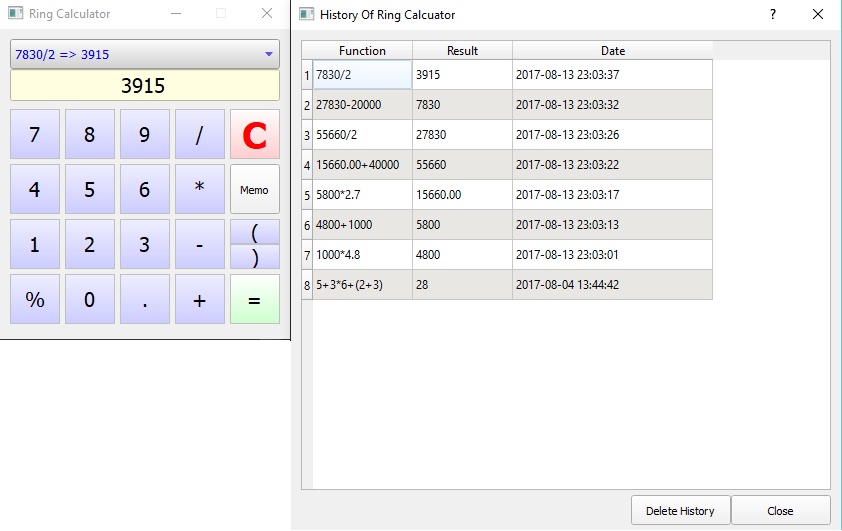Click the multiply operator key
This screenshot has height=531, width=842.
point(199,189)
